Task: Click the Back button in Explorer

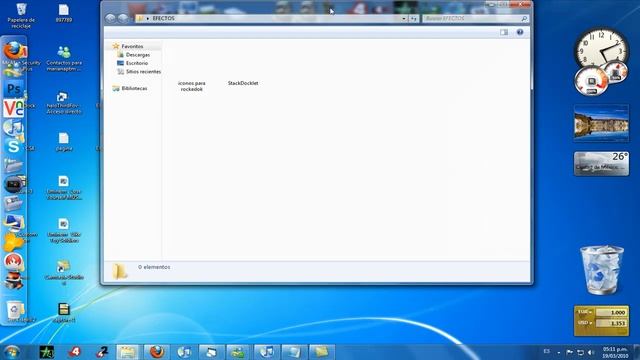Action: click(110, 18)
